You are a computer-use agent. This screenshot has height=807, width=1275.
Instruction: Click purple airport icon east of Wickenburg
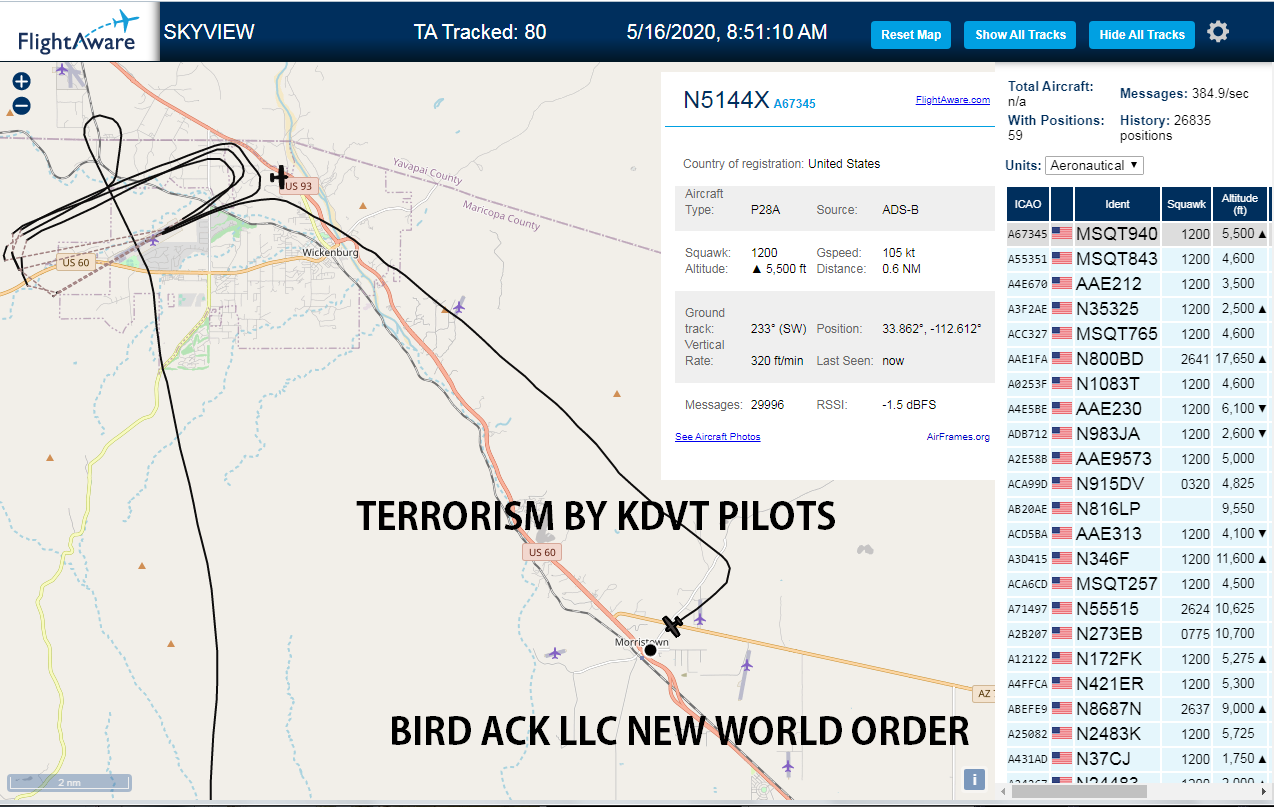point(458,306)
